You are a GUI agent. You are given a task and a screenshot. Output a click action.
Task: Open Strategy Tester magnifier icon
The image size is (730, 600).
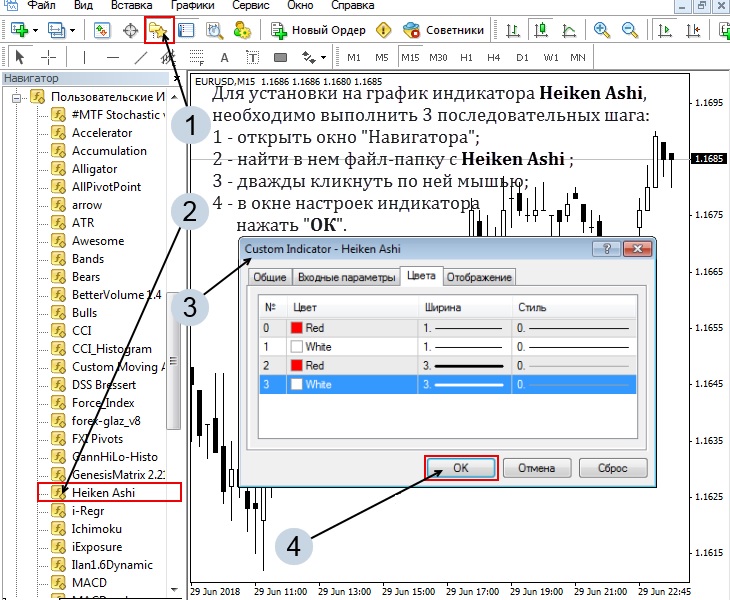pos(215,30)
